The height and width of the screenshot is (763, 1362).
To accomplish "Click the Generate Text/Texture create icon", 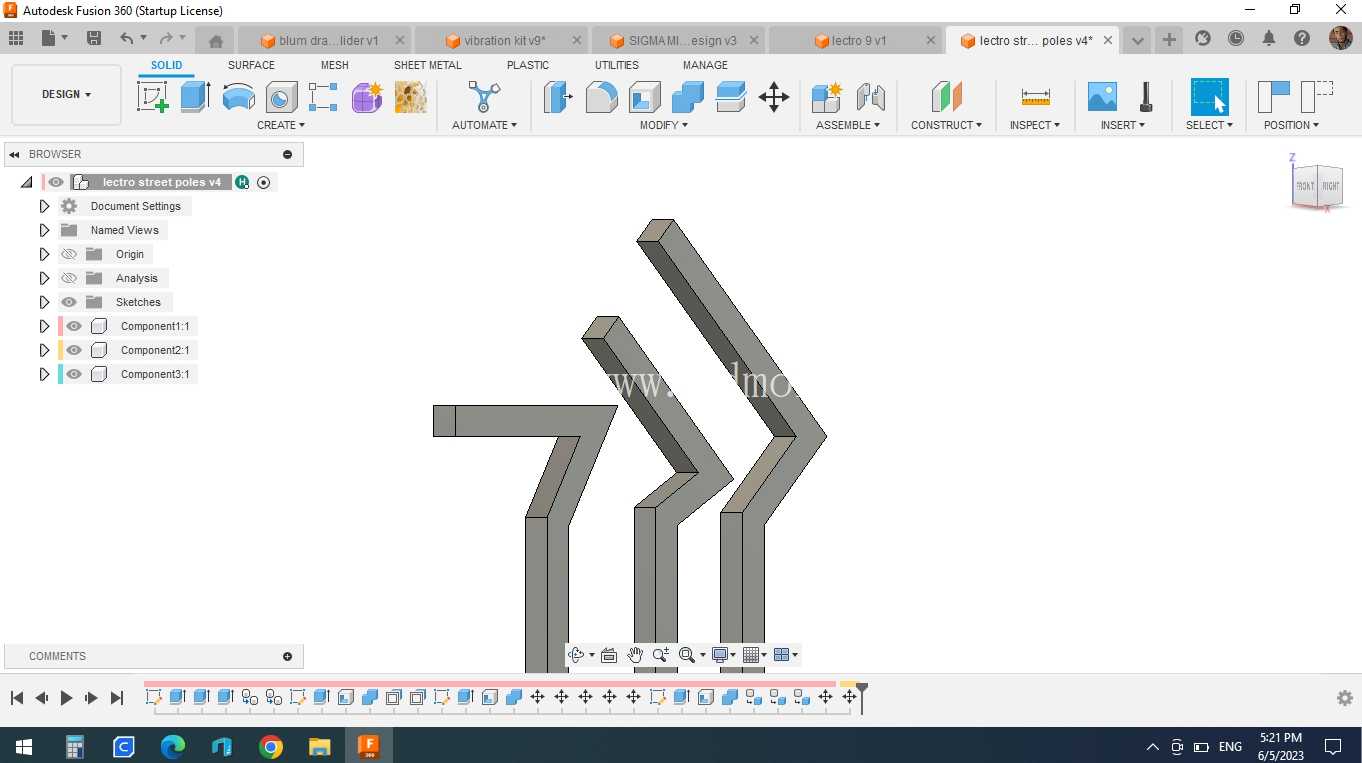I will (411, 97).
